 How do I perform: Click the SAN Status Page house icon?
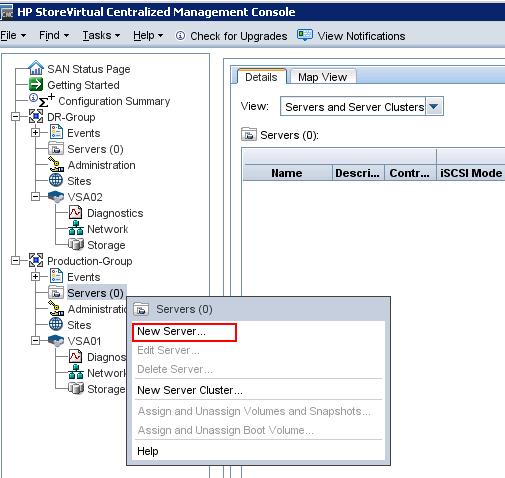36,68
